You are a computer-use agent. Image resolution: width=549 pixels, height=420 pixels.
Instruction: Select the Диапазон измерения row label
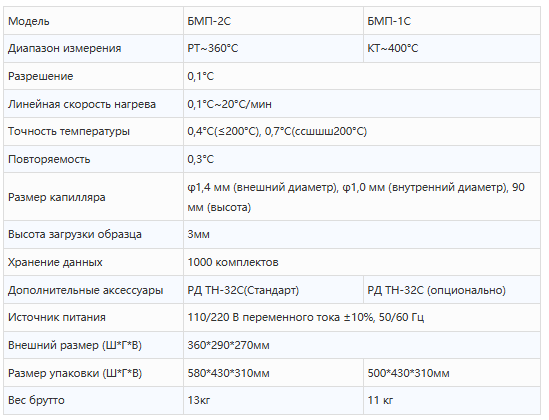click(x=64, y=48)
